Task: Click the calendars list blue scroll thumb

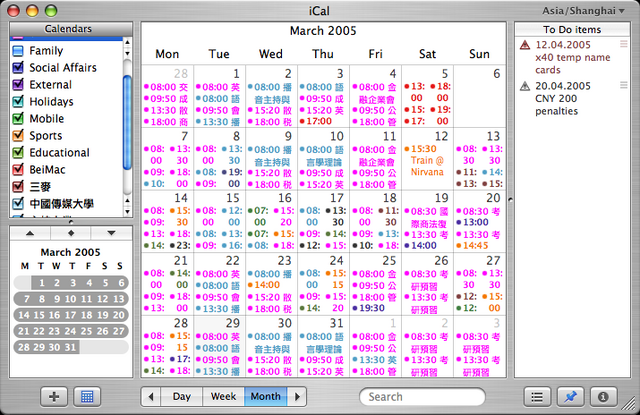Action: tap(127, 122)
